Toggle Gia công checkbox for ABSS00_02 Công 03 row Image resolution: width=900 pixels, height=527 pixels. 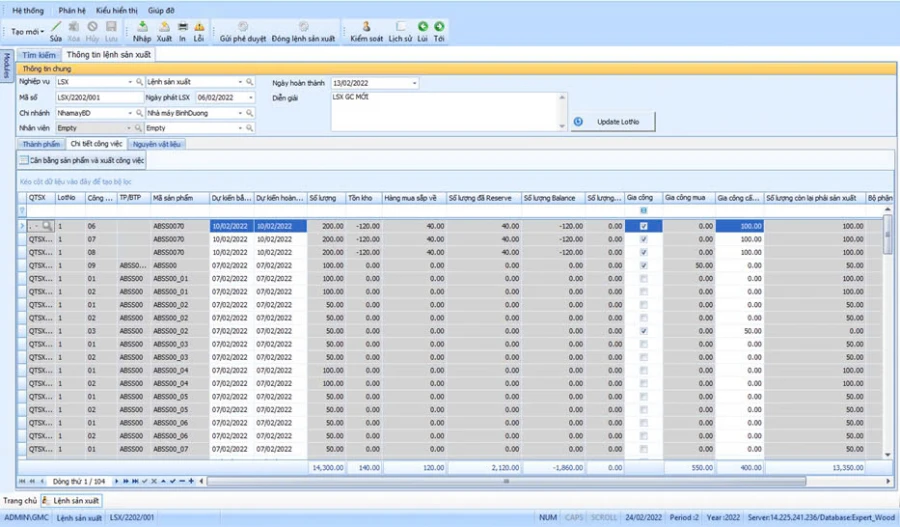pos(643,331)
